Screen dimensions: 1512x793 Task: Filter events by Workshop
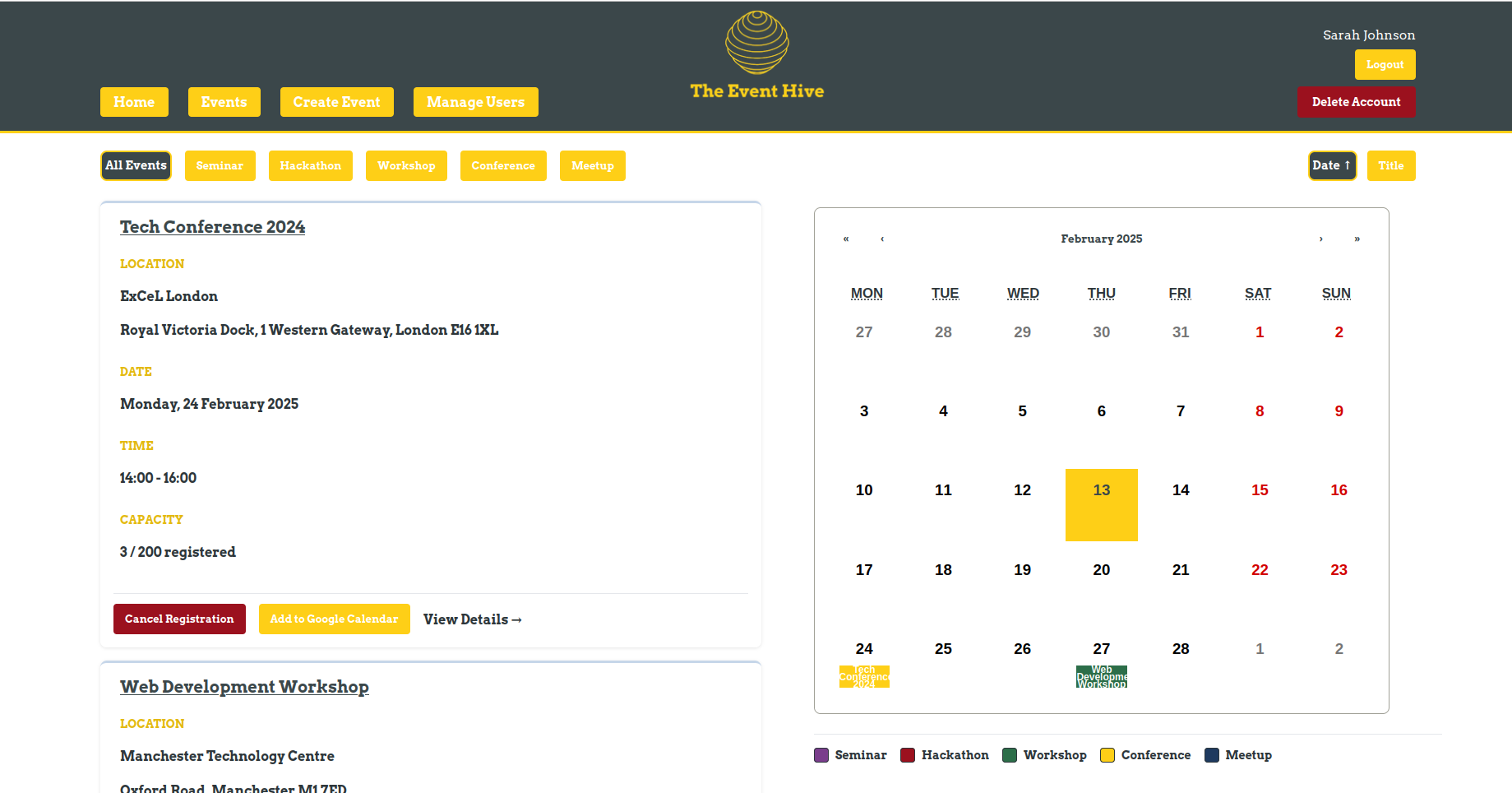coord(406,165)
